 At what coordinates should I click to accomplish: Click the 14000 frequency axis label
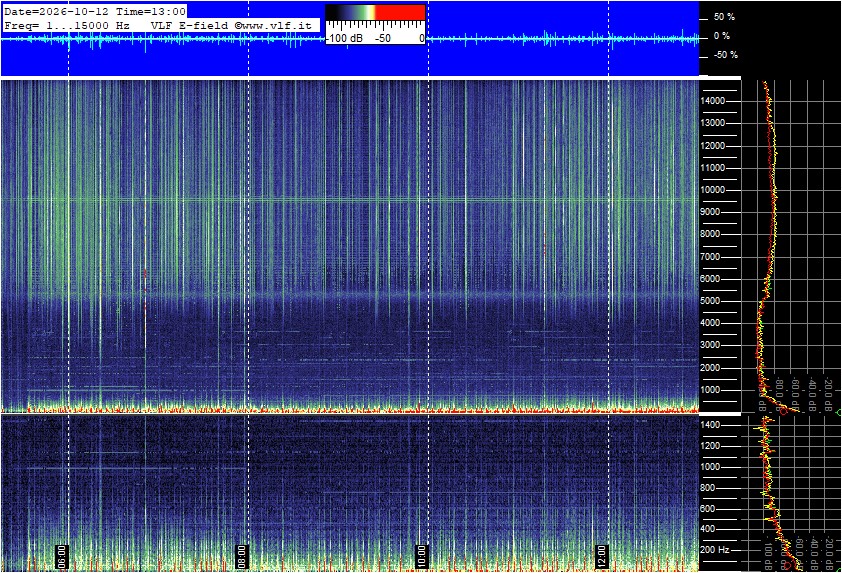713,101
